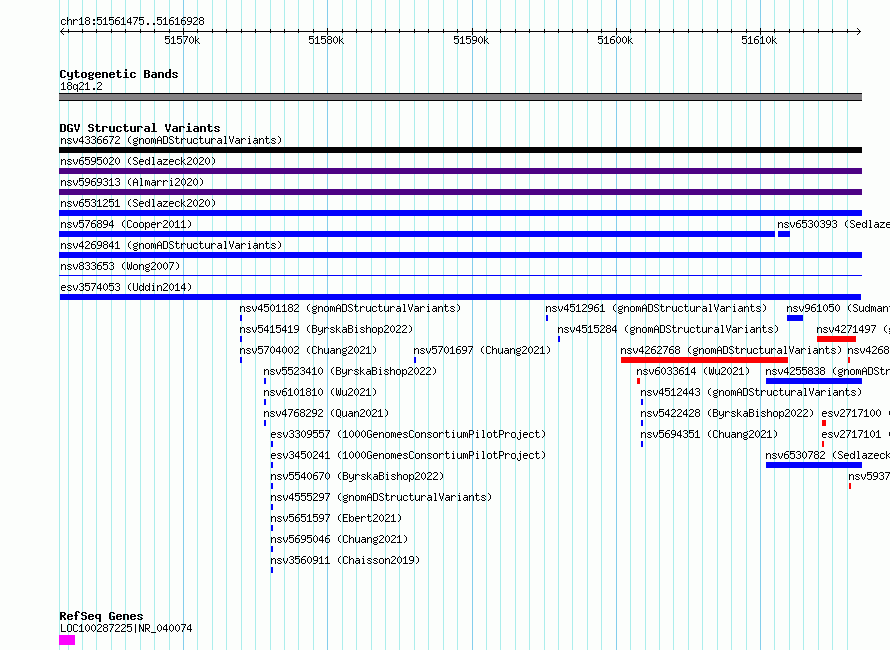The height and width of the screenshot is (650, 890).
Task: Open variant nsv6531251 (Sedlazeck2020) label
Action: pyautogui.click(x=138, y=203)
